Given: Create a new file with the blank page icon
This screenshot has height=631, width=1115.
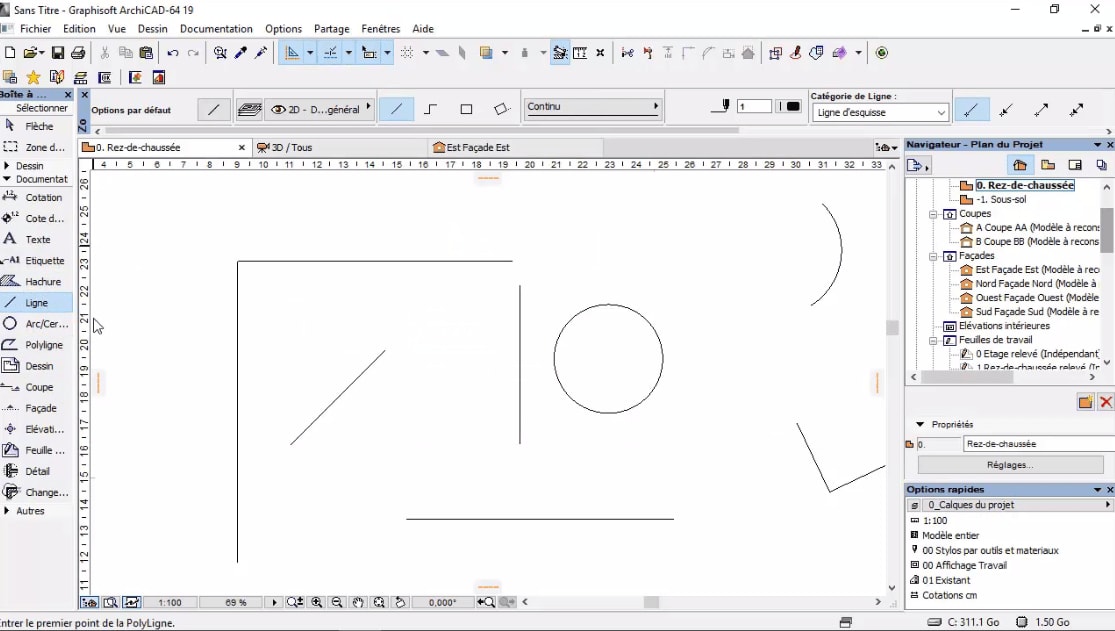Looking at the screenshot, I should coord(10,53).
